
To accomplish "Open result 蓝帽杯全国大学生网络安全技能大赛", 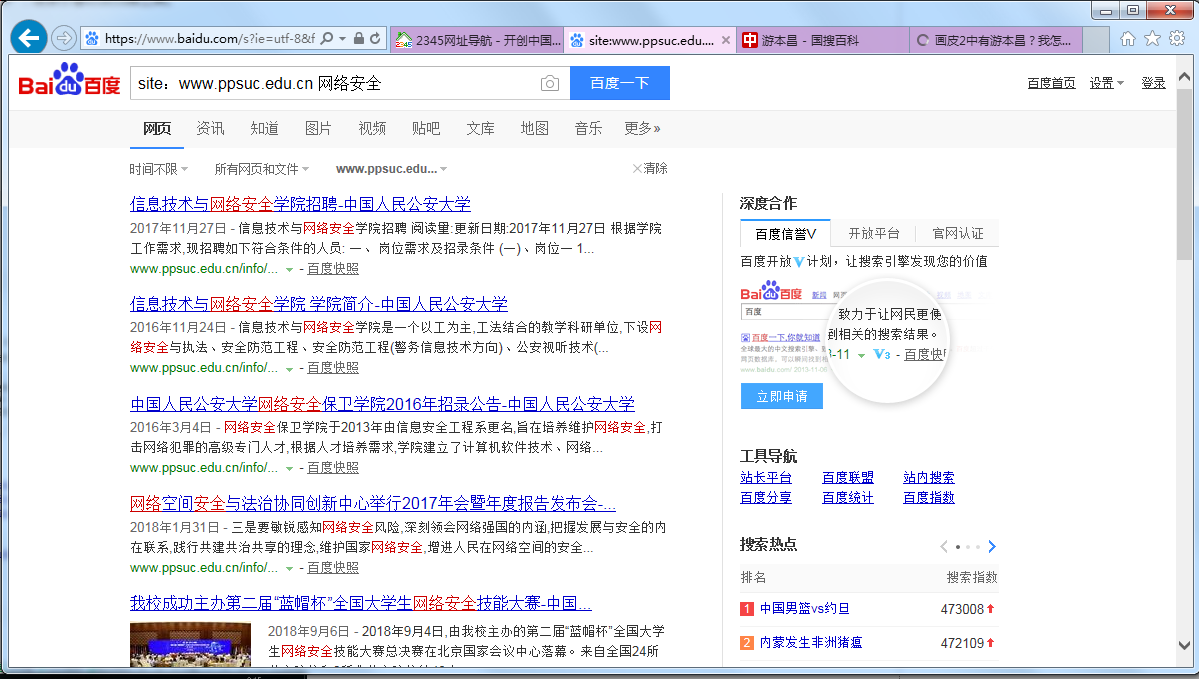I will click(361, 603).
